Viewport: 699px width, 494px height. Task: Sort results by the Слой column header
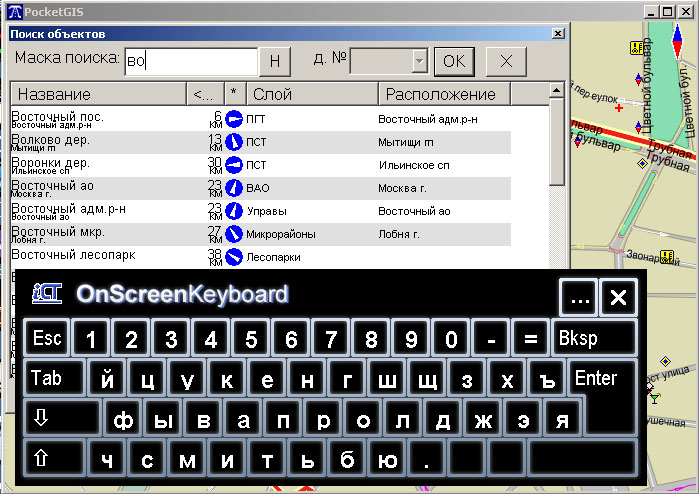tap(311, 94)
